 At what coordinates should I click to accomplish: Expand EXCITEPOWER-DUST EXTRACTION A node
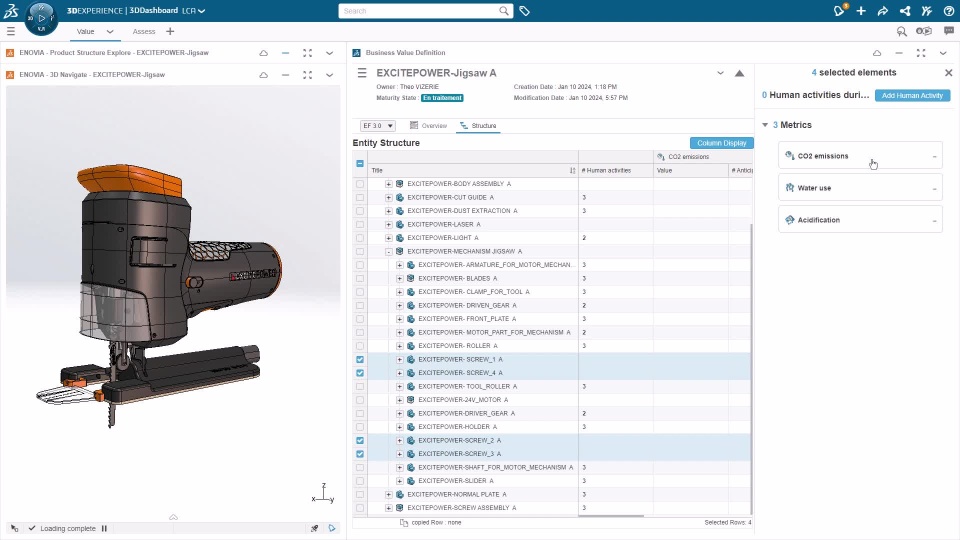click(x=388, y=211)
